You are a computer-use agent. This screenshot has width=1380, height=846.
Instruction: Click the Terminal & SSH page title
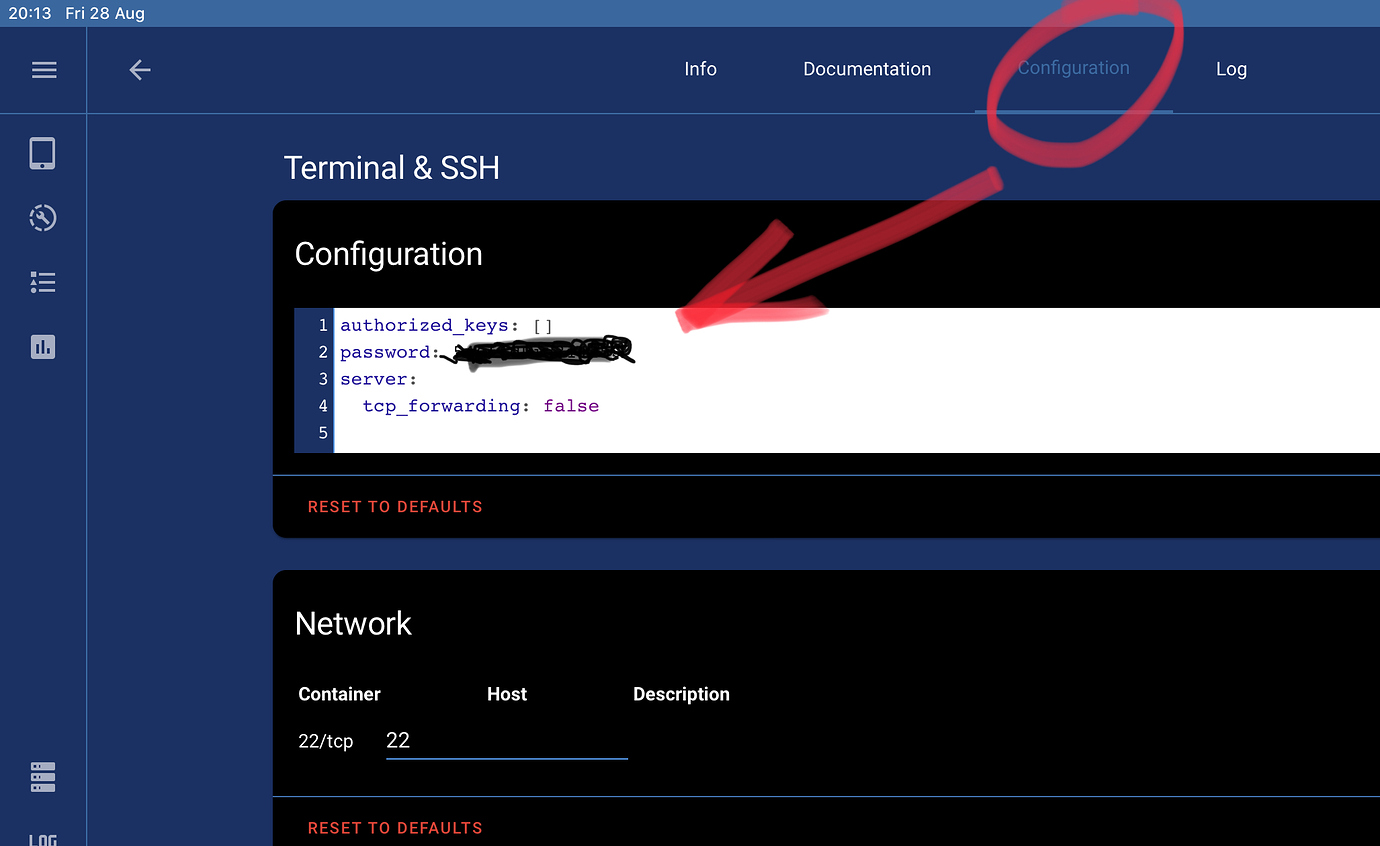(x=392, y=168)
